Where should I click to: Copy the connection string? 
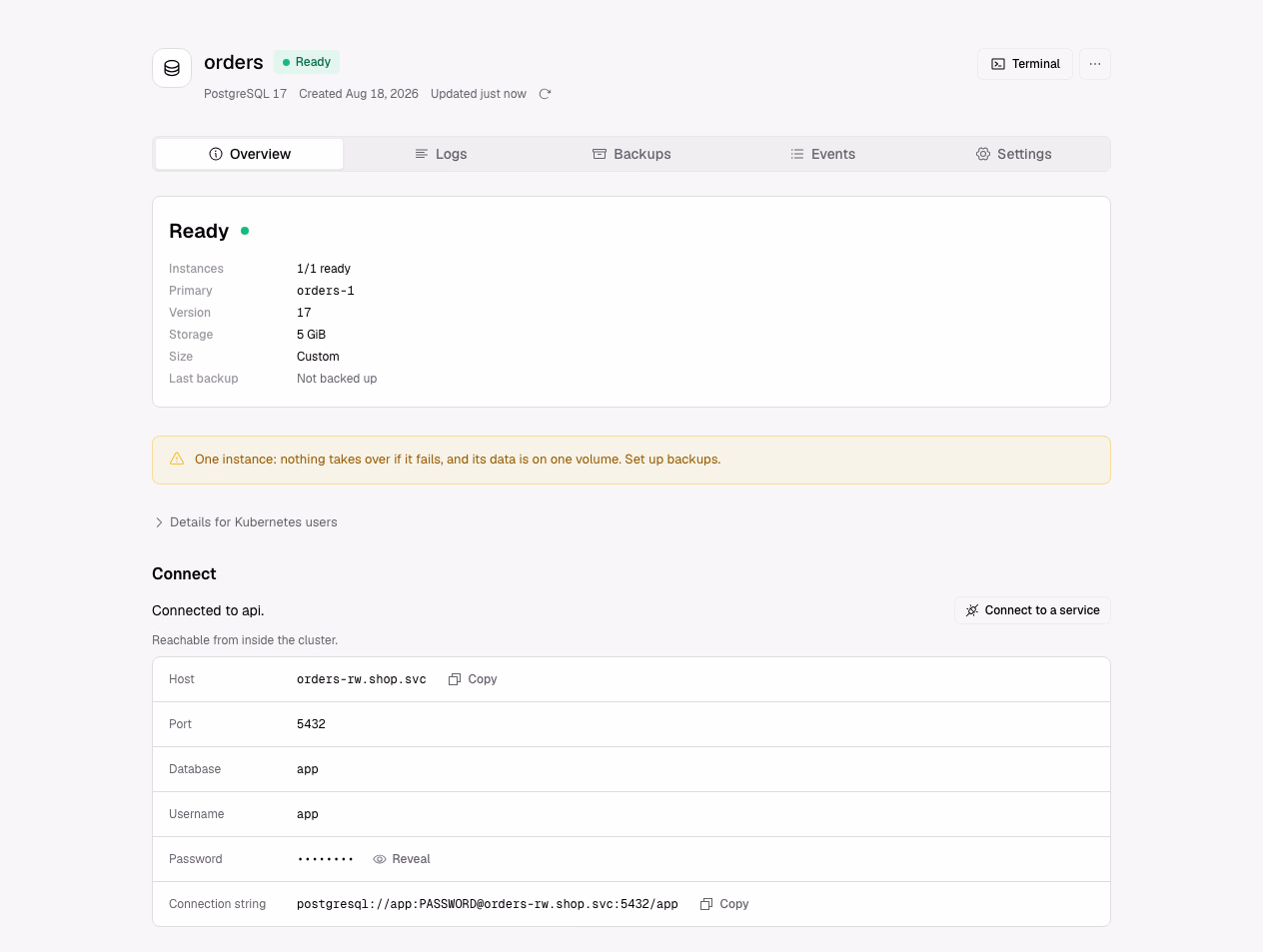(724, 904)
